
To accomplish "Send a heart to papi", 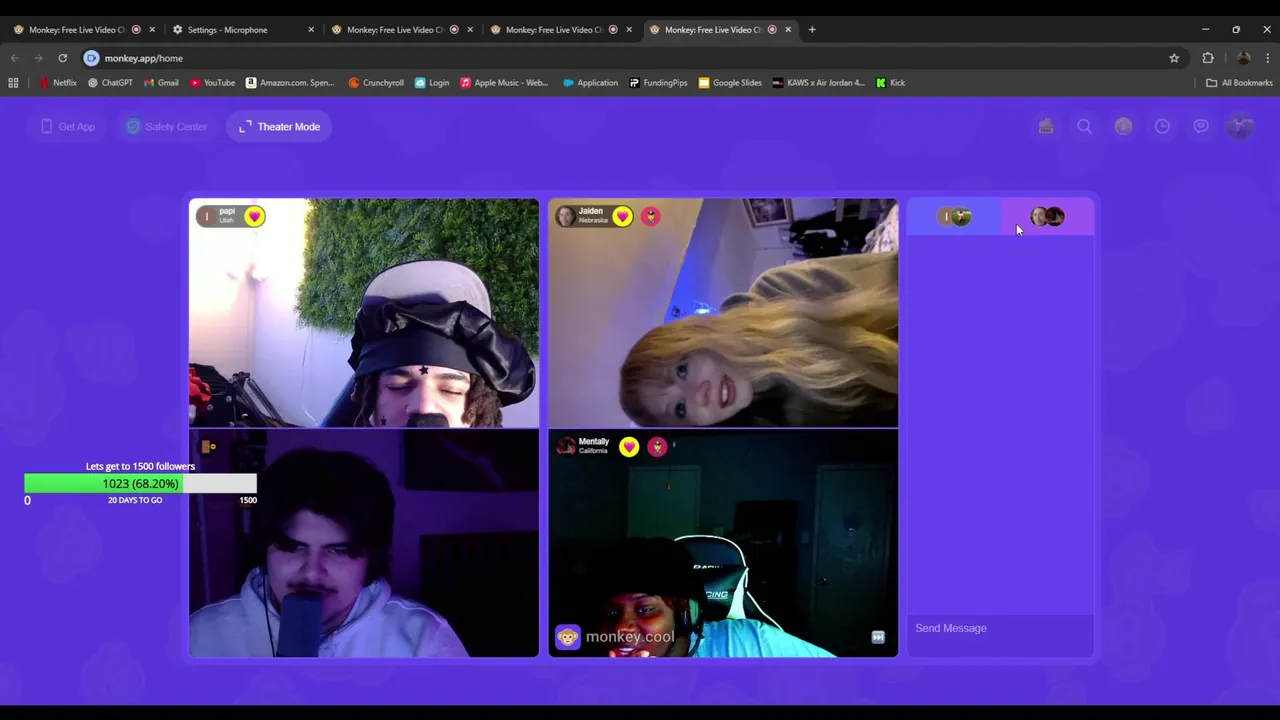I will pyautogui.click(x=255, y=216).
